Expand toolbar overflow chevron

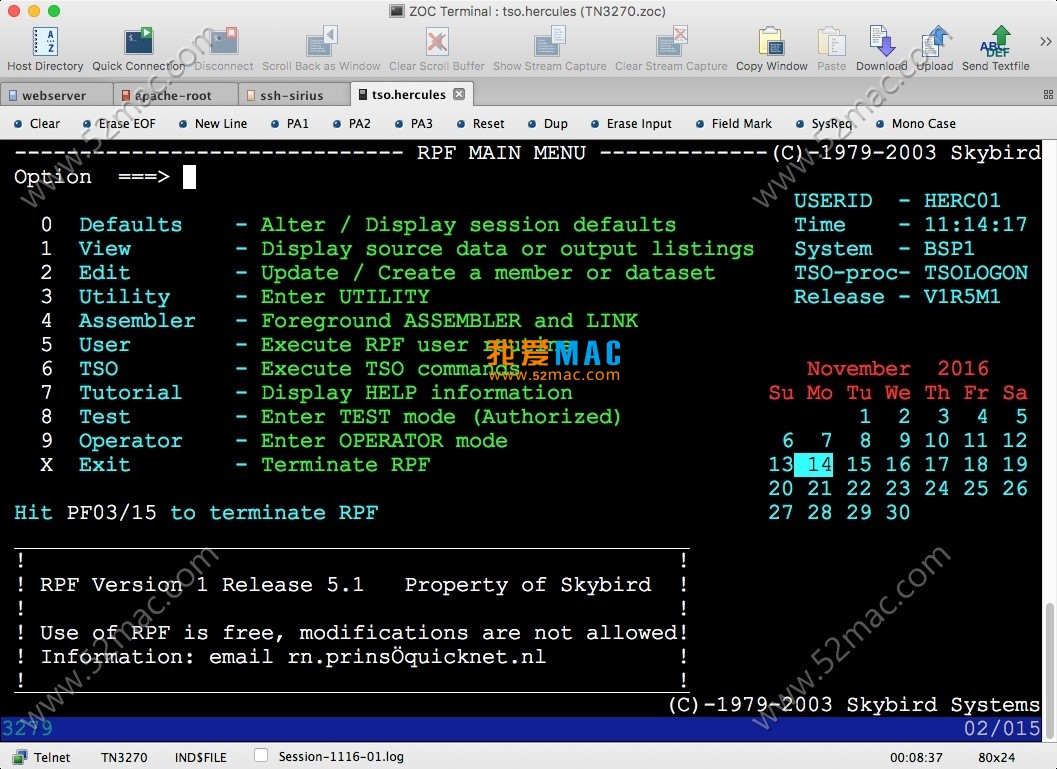point(1046,42)
